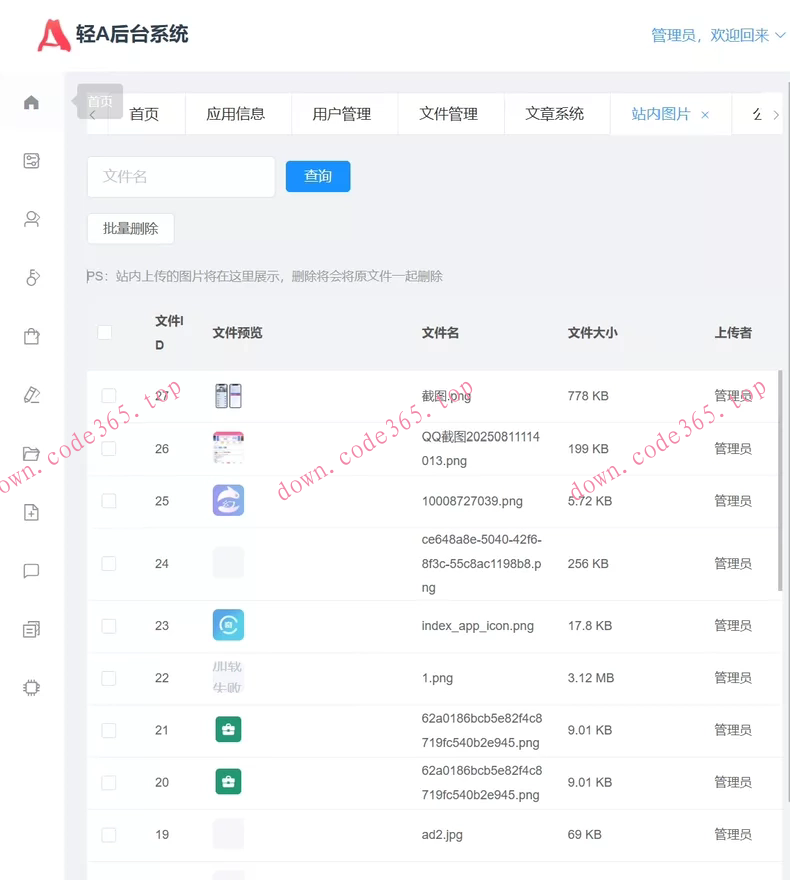Open the folder icon in sidebar
790x880 pixels.
click(31, 453)
